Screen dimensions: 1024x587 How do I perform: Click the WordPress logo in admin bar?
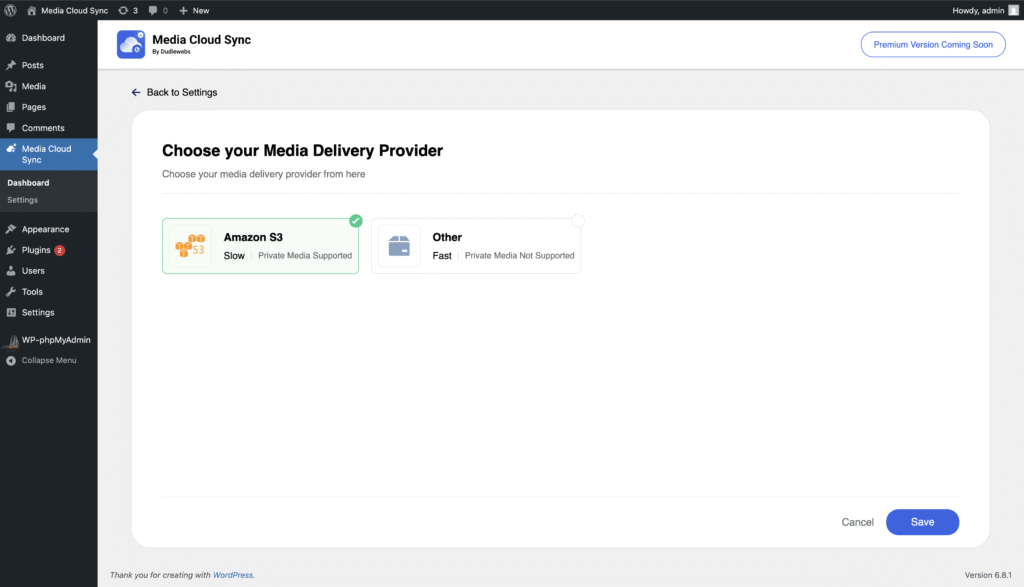pyautogui.click(x=11, y=10)
